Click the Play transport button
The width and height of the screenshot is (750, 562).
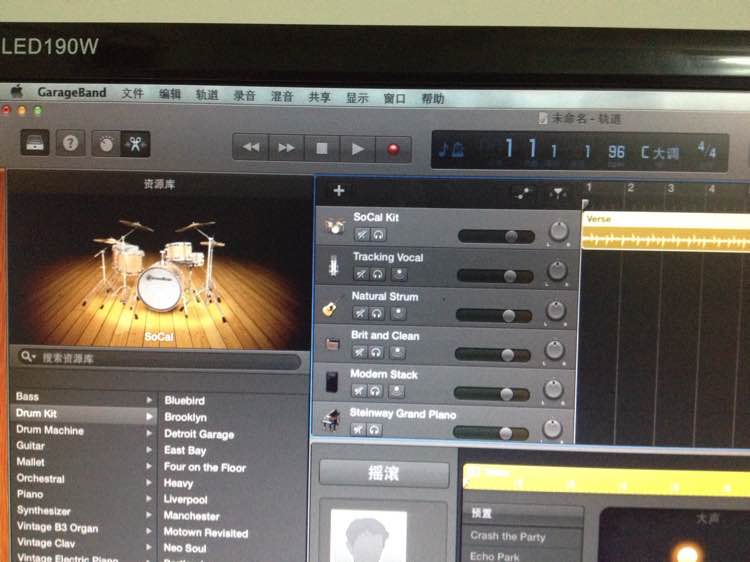click(x=357, y=149)
